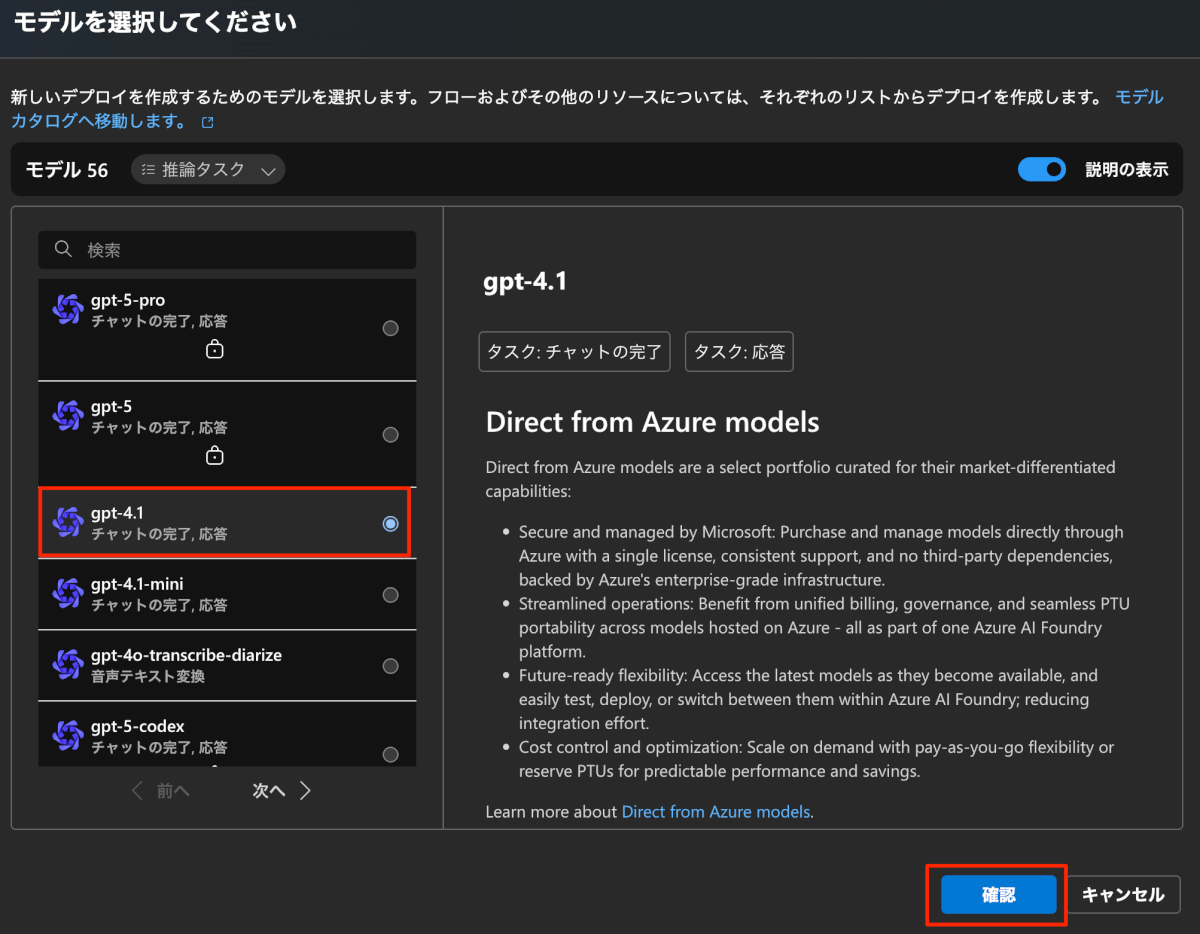The height and width of the screenshot is (934, 1200).
Task: Click the gpt-4o-transcribe-diarize model icon
Action: pyautogui.click(x=68, y=664)
